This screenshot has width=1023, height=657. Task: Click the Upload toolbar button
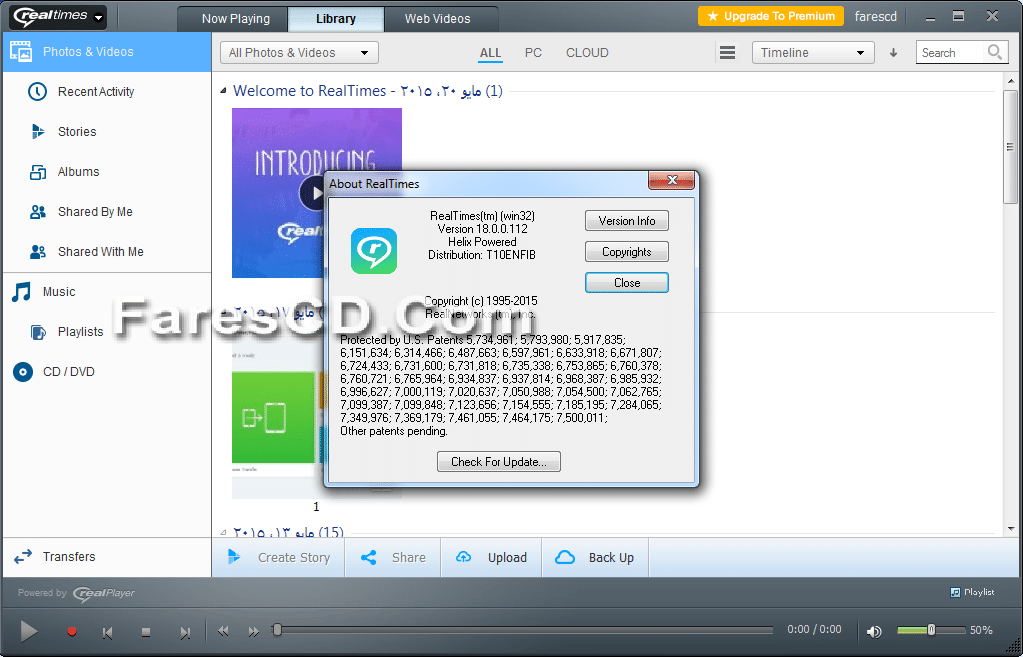pos(491,557)
